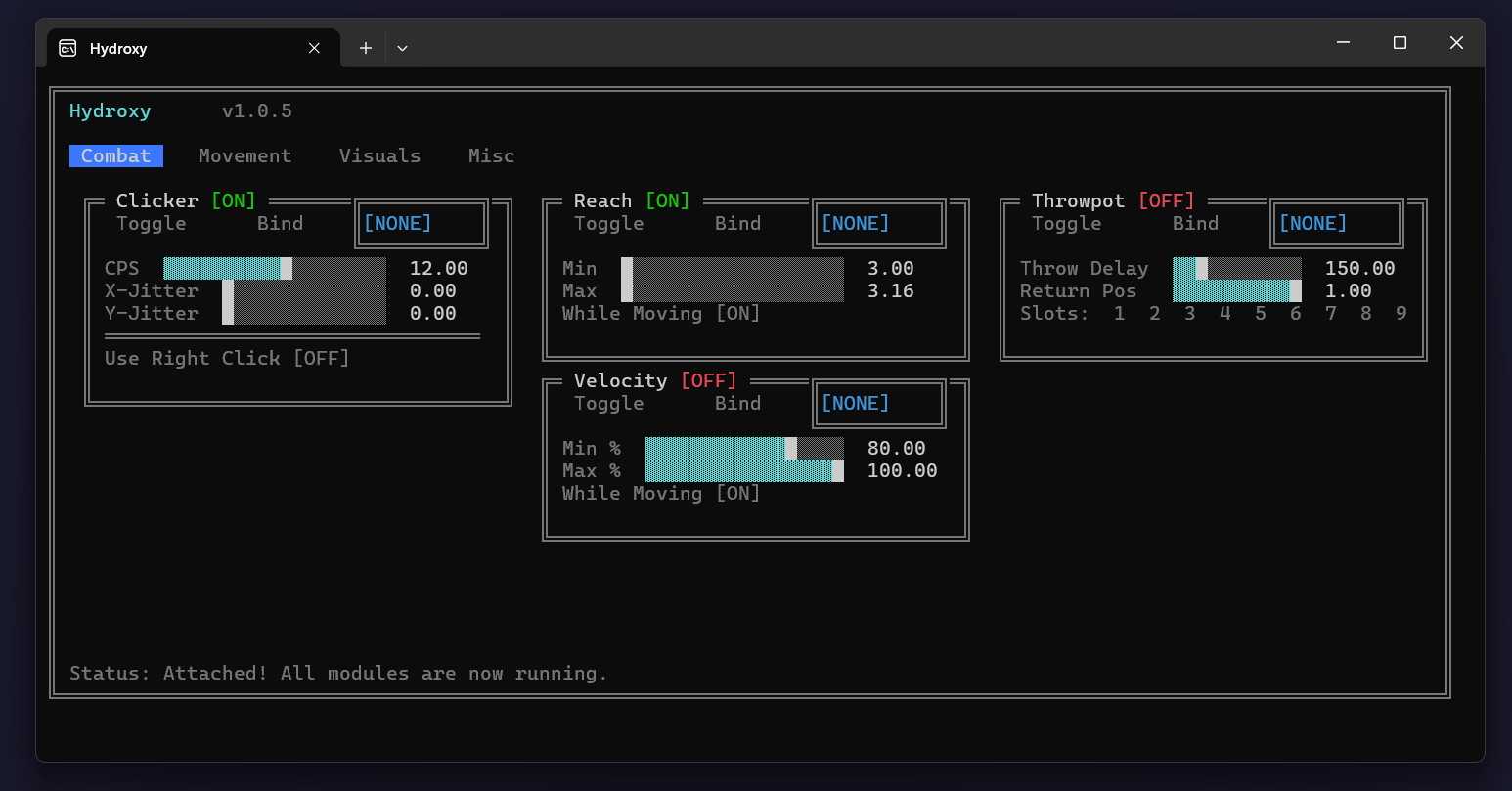Select Throwpot slot 2
Screen dimensions: 1512x791
pyautogui.click(x=1155, y=314)
